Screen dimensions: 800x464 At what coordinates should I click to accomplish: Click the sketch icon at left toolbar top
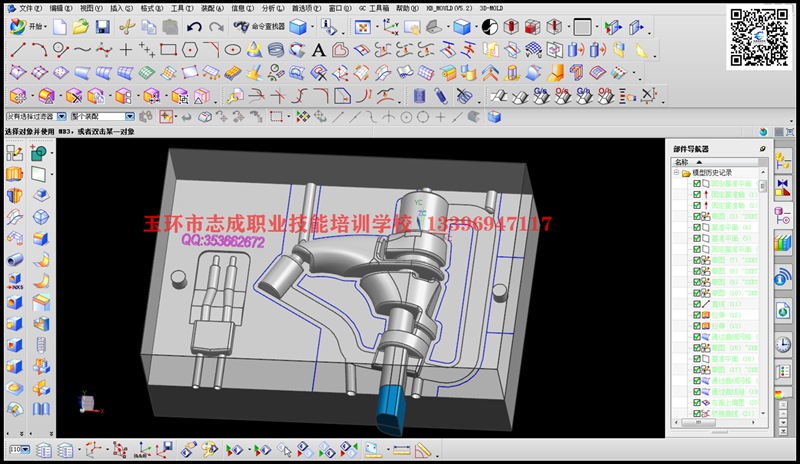[x=15, y=152]
